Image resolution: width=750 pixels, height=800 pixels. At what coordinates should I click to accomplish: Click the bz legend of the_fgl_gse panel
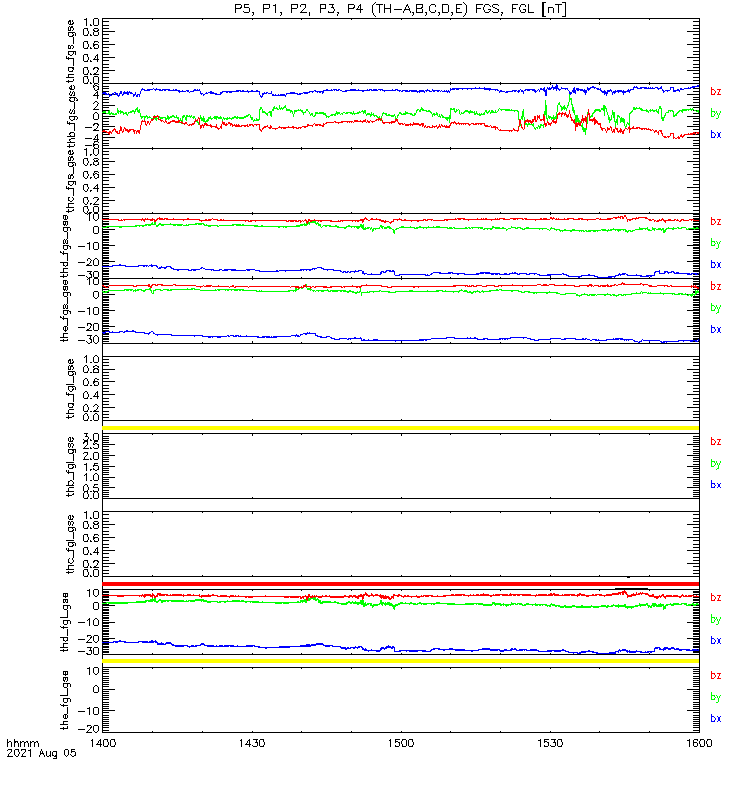(716, 676)
